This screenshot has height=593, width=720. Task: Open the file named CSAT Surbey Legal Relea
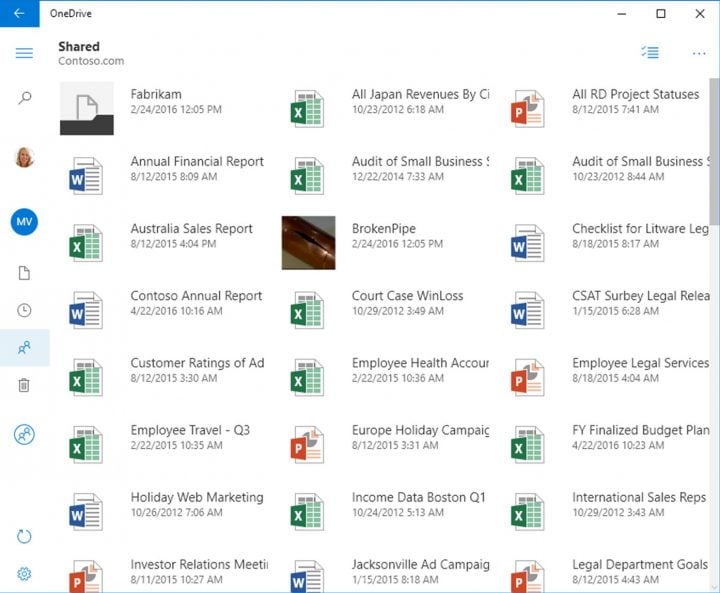(641, 296)
